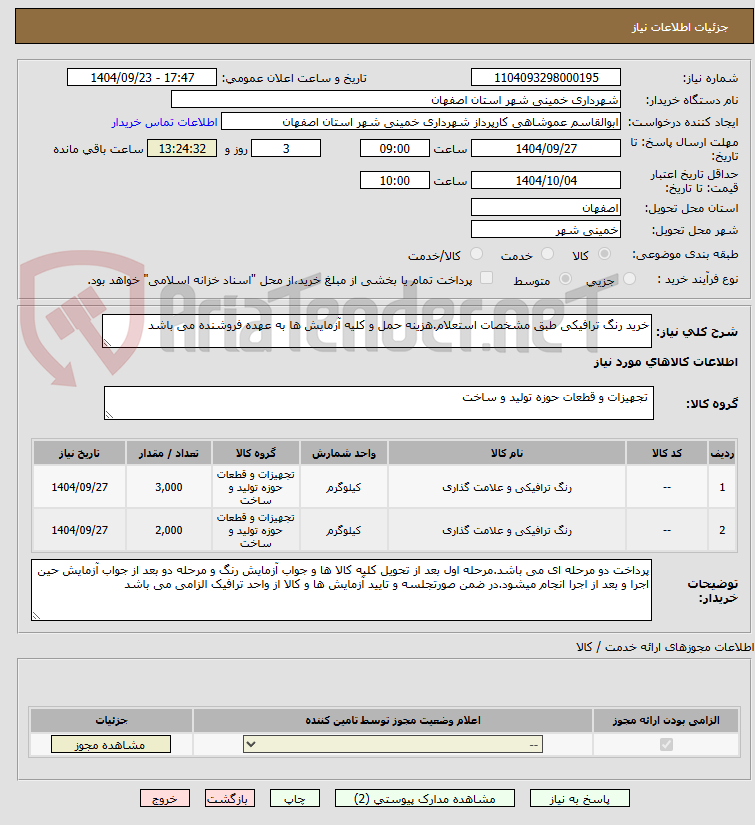Click the ردیف column header
Screen dimensions: 755x825
(x=722, y=453)
